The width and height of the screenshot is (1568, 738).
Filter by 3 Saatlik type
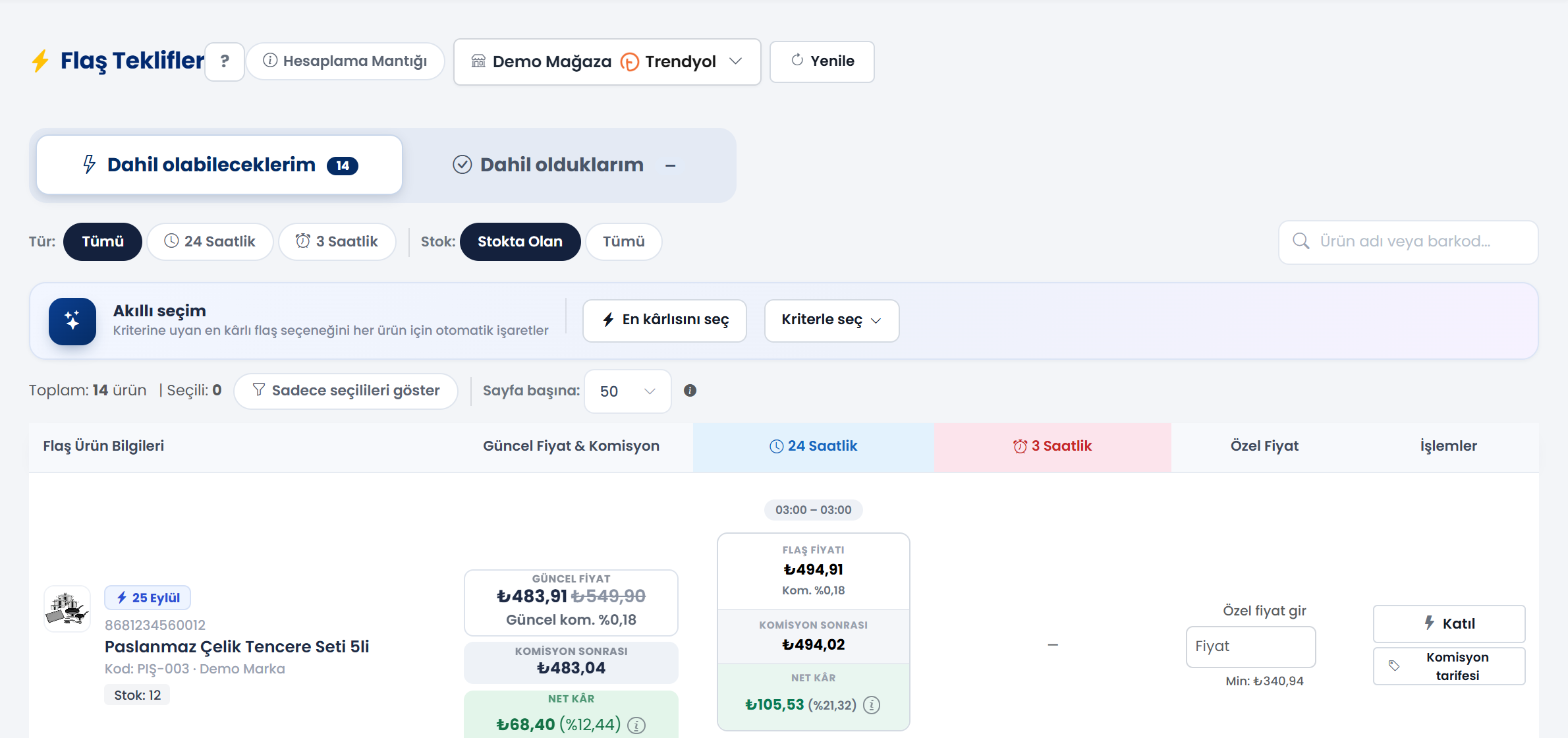pos(337,241)
